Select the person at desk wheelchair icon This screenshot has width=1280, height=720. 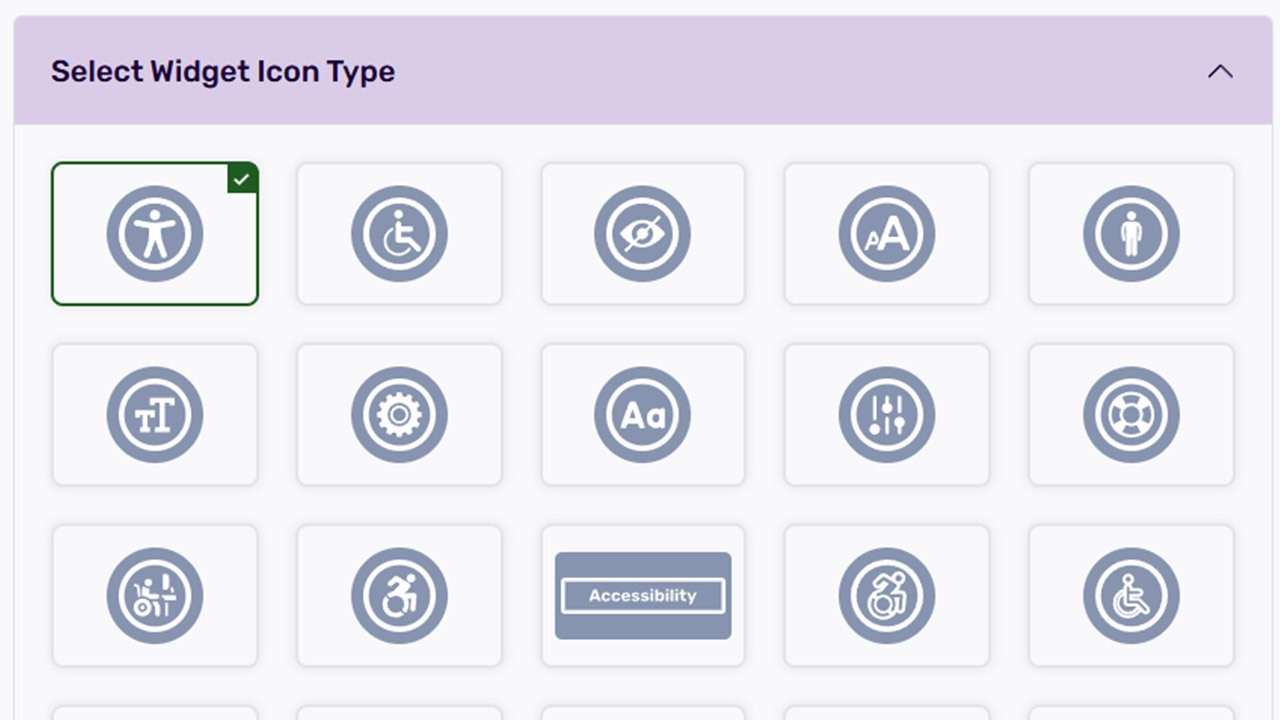155,596
